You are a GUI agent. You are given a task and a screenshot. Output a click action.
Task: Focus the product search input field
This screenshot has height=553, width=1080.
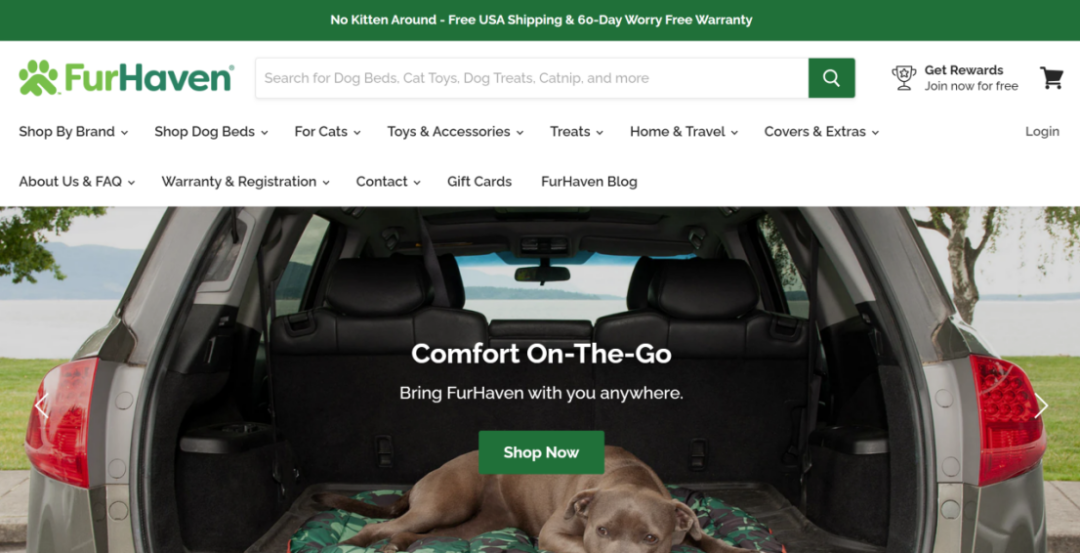(x=532, y=78)
